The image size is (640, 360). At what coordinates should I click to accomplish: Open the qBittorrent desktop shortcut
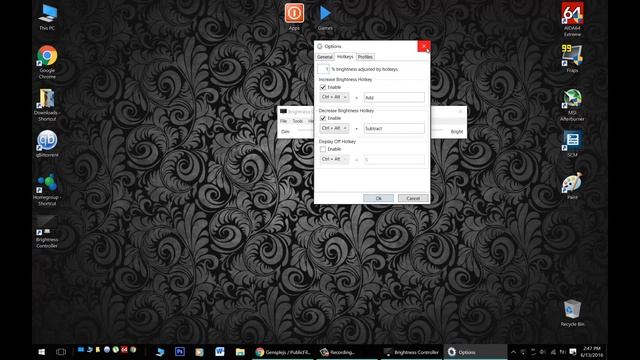click(x=47, y=144)
